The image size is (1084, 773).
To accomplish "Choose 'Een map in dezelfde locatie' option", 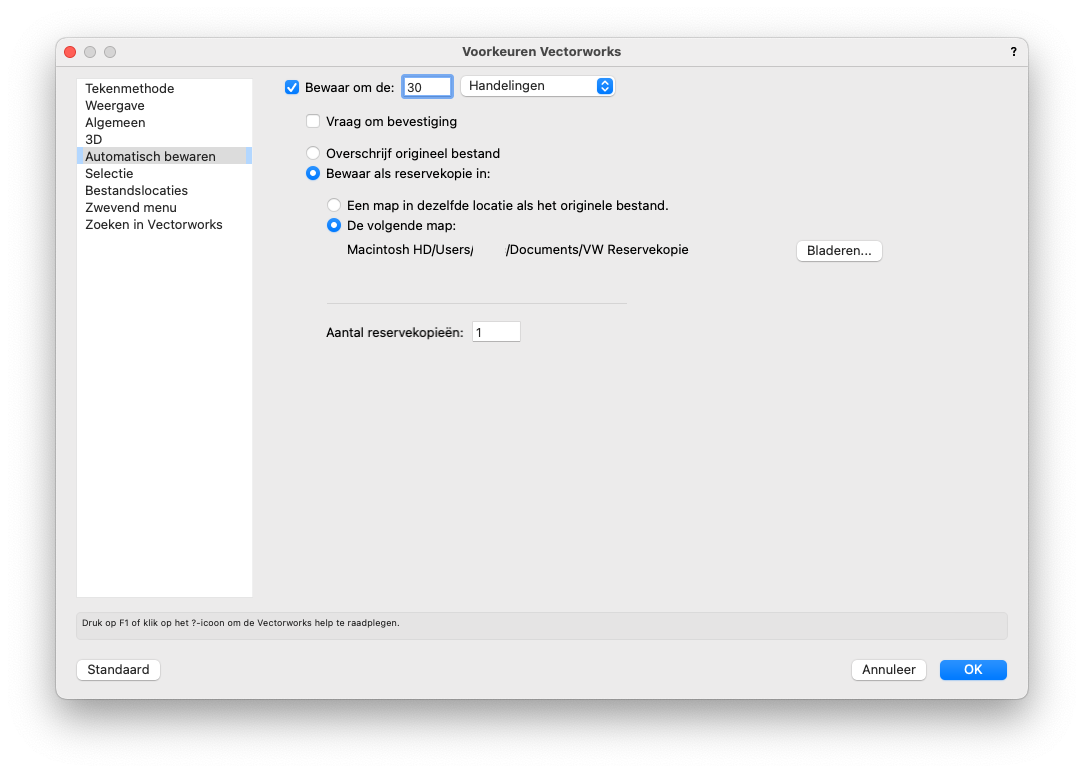I will tap(334, 205).
